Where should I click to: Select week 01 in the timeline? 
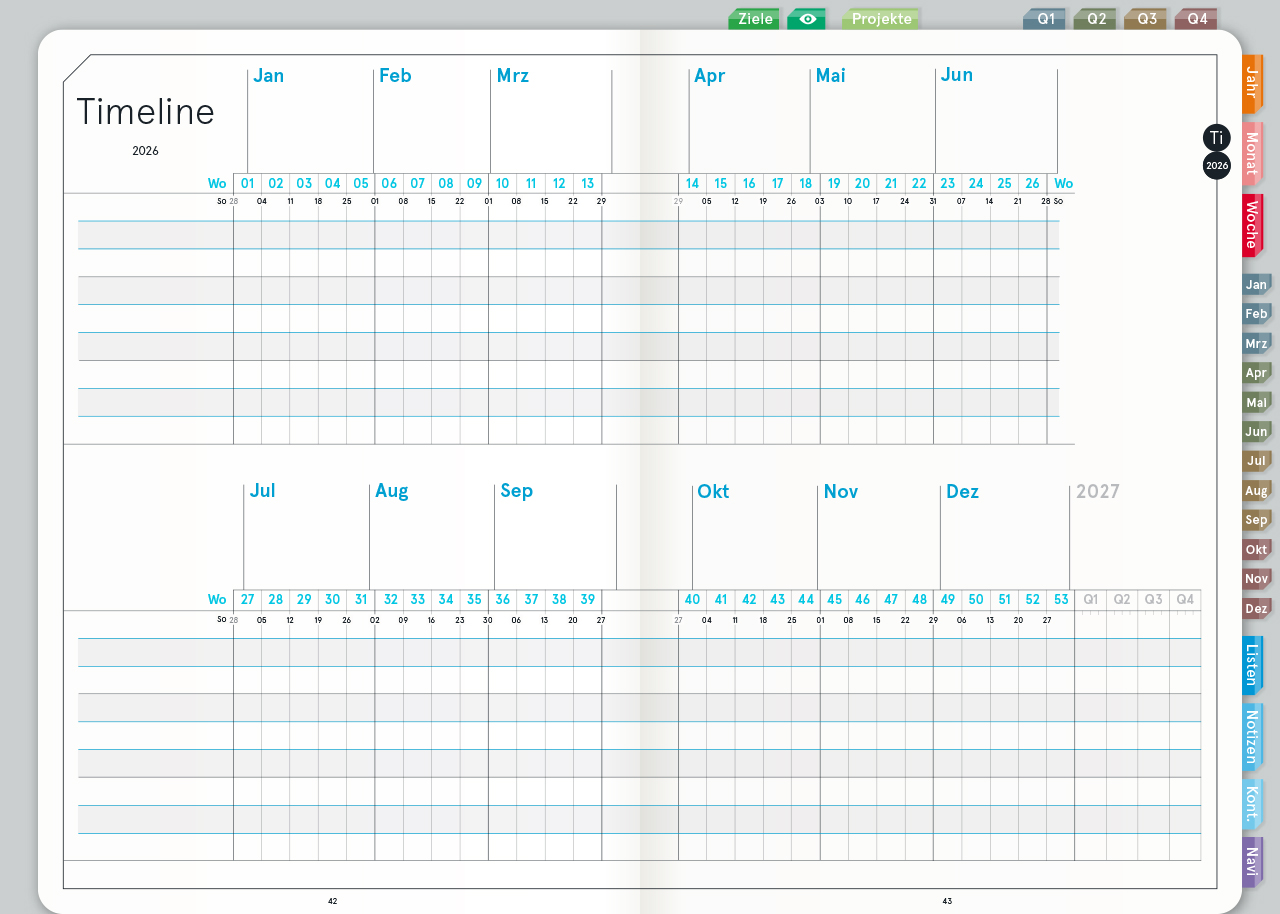(x=248, y=183)
